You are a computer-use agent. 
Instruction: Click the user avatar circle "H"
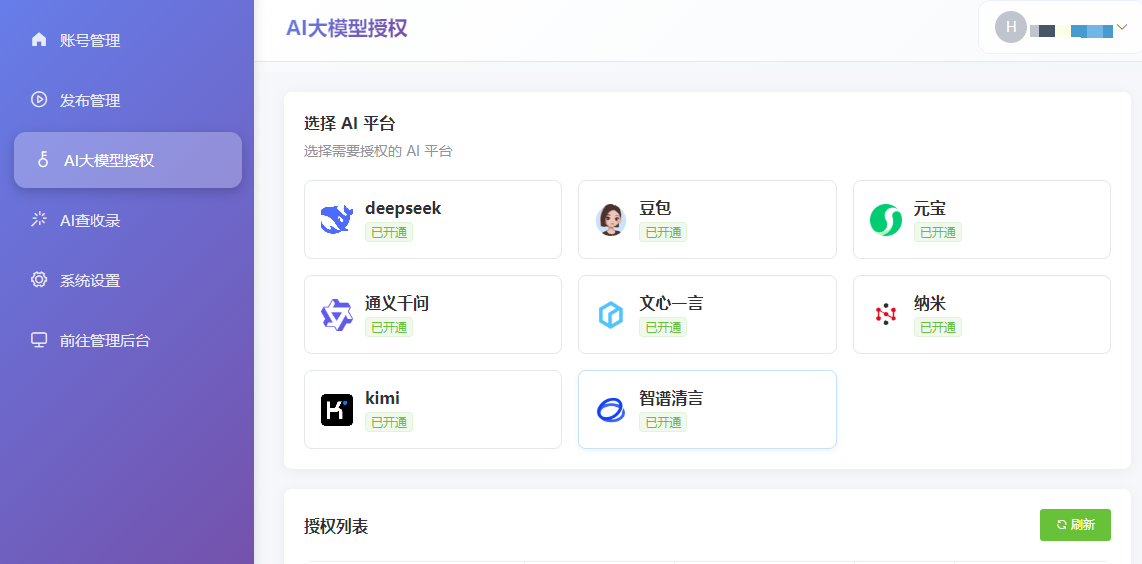click(x=1010, y=27)
